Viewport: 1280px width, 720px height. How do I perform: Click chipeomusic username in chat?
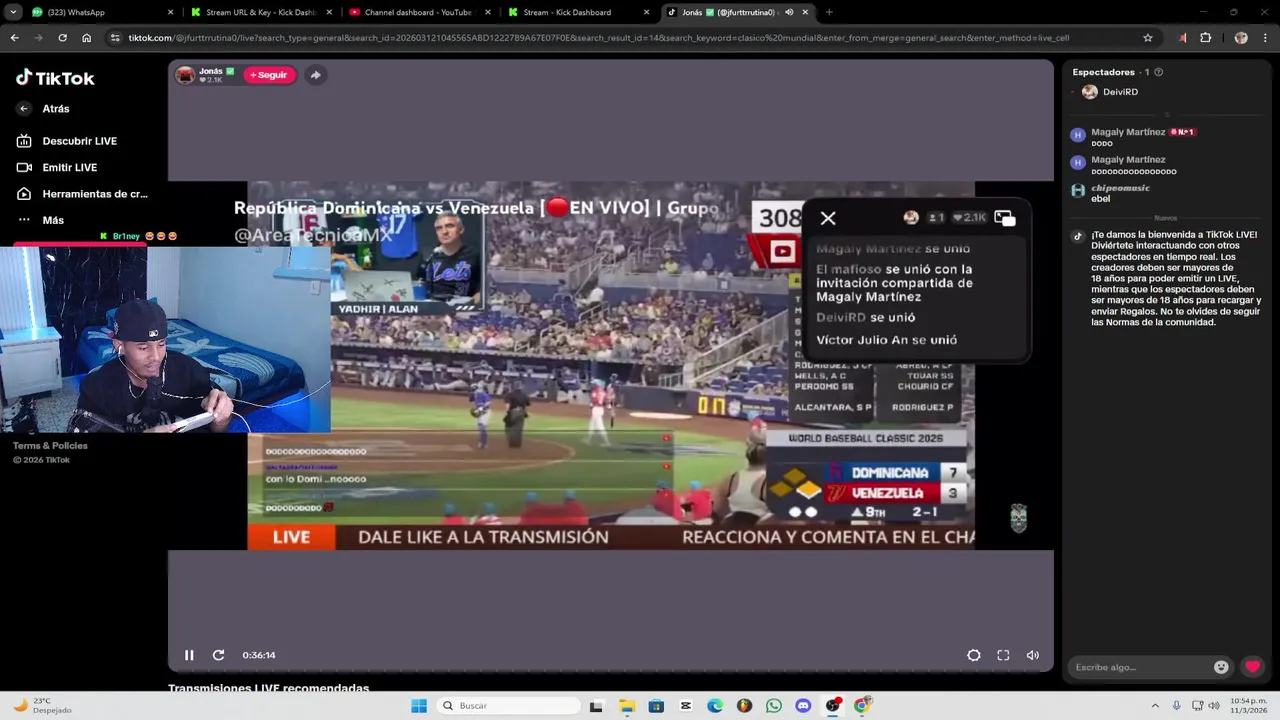point(1120,188)
